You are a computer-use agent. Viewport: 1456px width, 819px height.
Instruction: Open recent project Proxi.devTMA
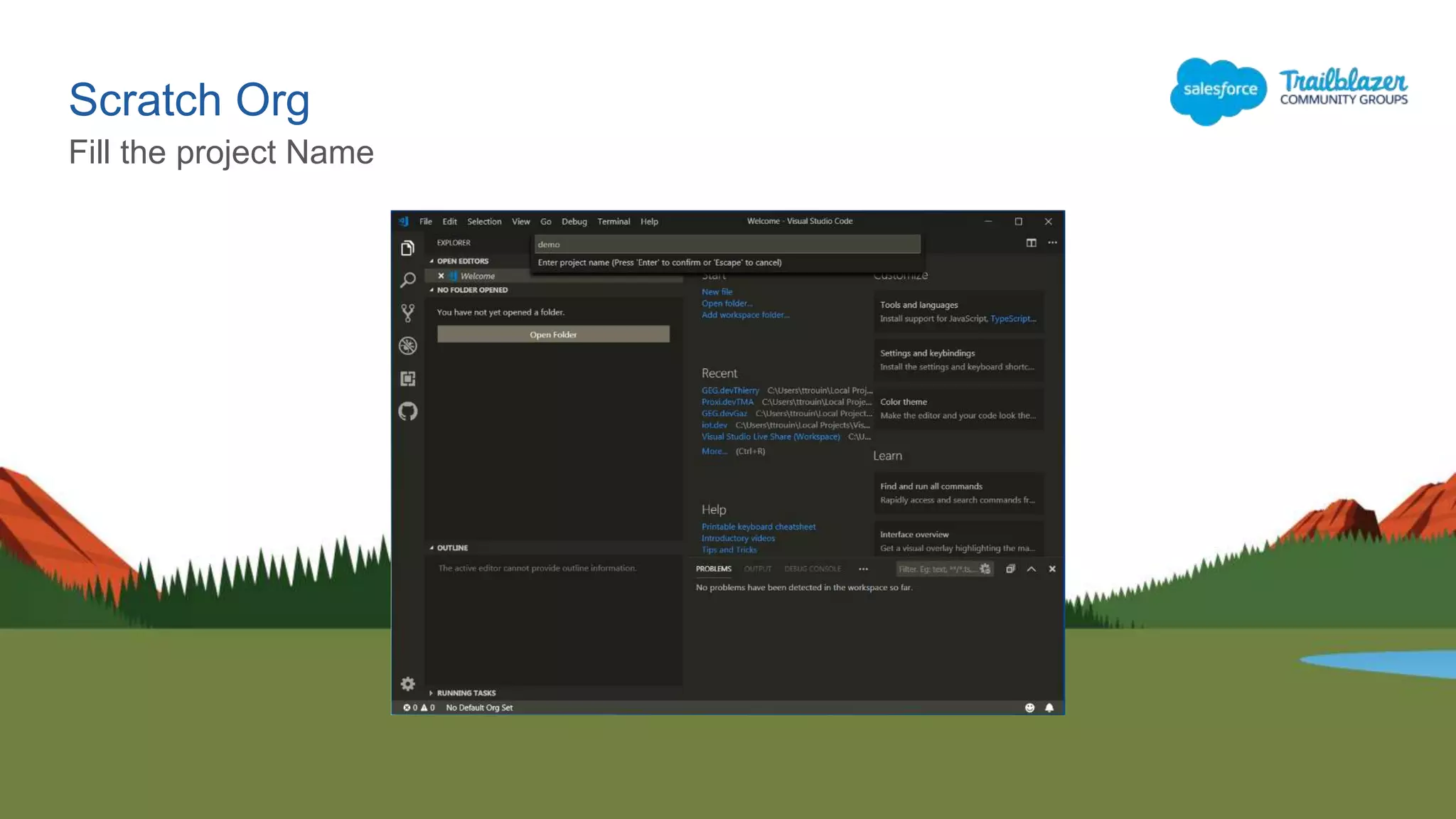(x=727, y=402)
